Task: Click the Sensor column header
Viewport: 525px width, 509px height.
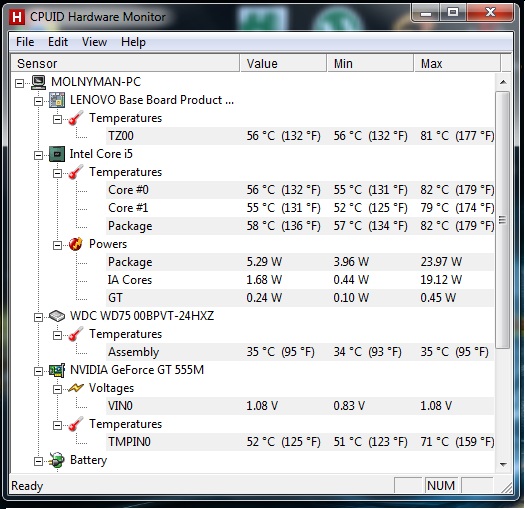Action: 125,63
